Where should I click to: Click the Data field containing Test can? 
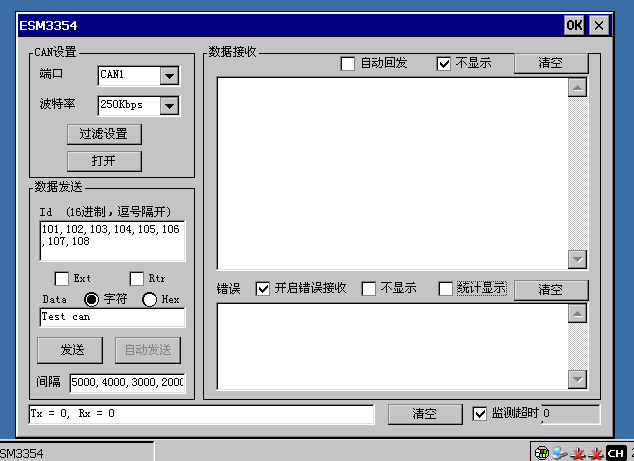(x=112, y=317)
